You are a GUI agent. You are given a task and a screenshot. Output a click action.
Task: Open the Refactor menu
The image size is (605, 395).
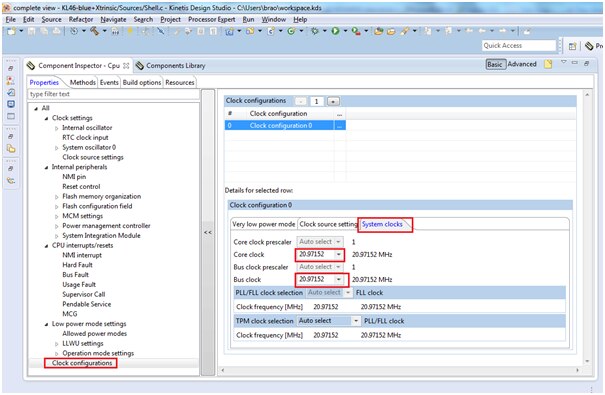point(81,19)
